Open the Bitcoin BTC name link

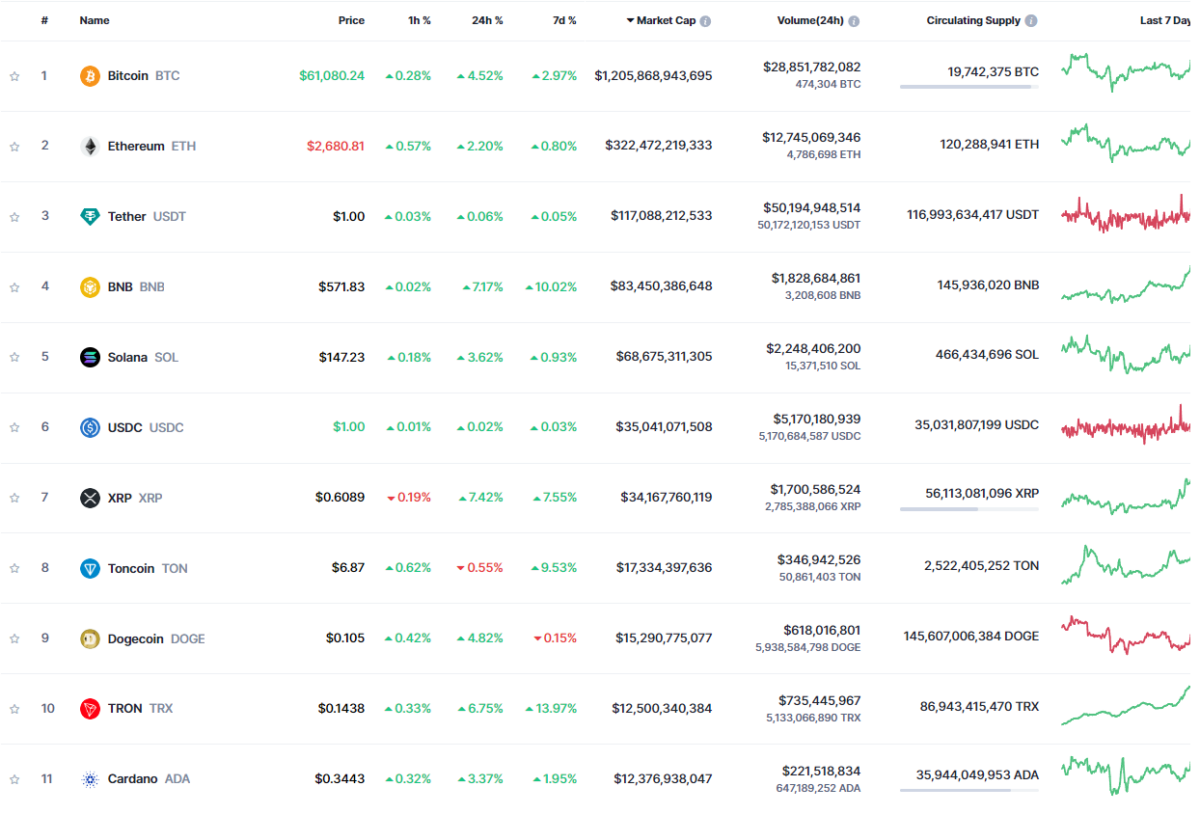tap(144, 76)
